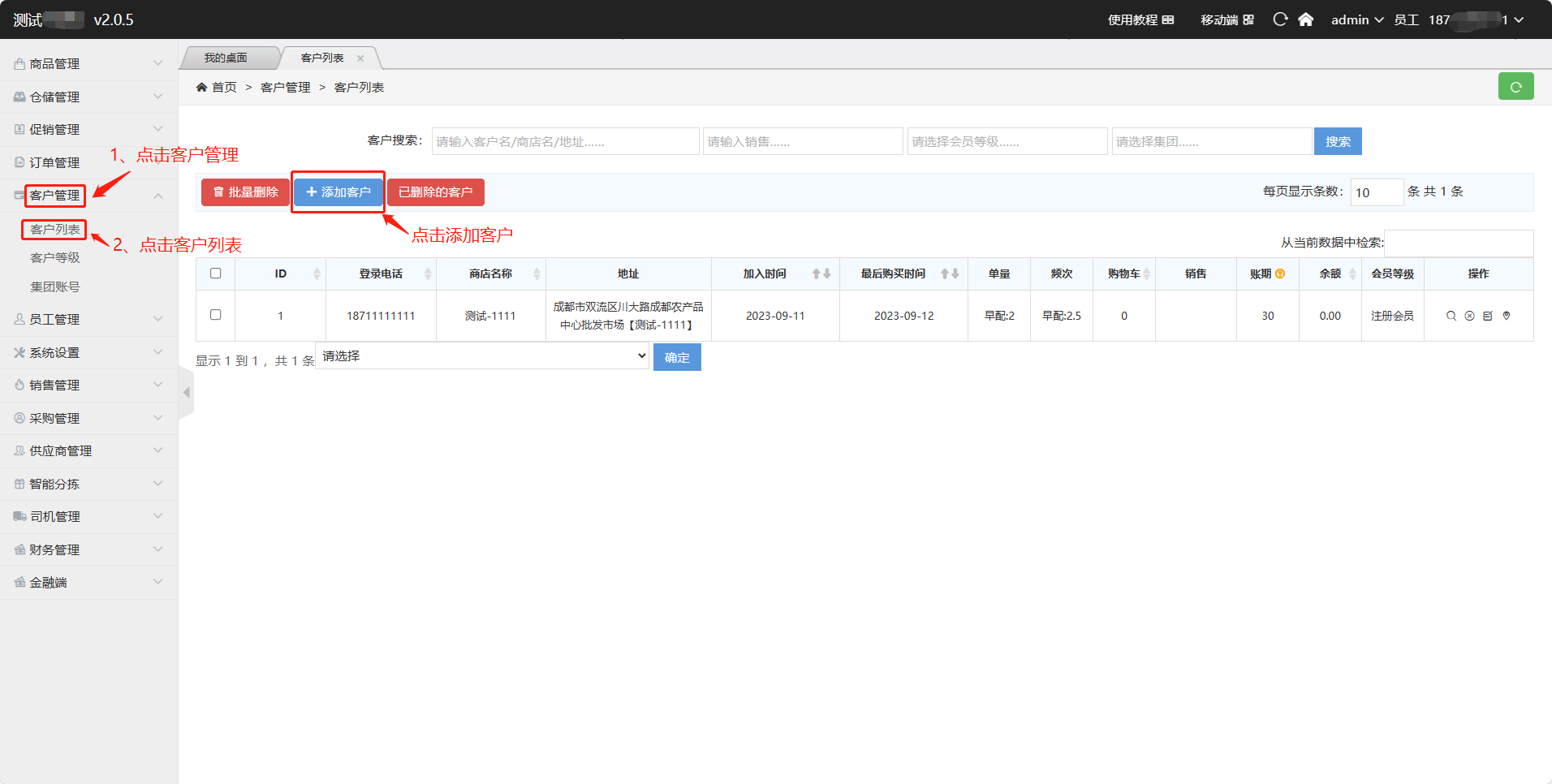
Task: Switch to the 我的桌面 tab
Action: 226,58
